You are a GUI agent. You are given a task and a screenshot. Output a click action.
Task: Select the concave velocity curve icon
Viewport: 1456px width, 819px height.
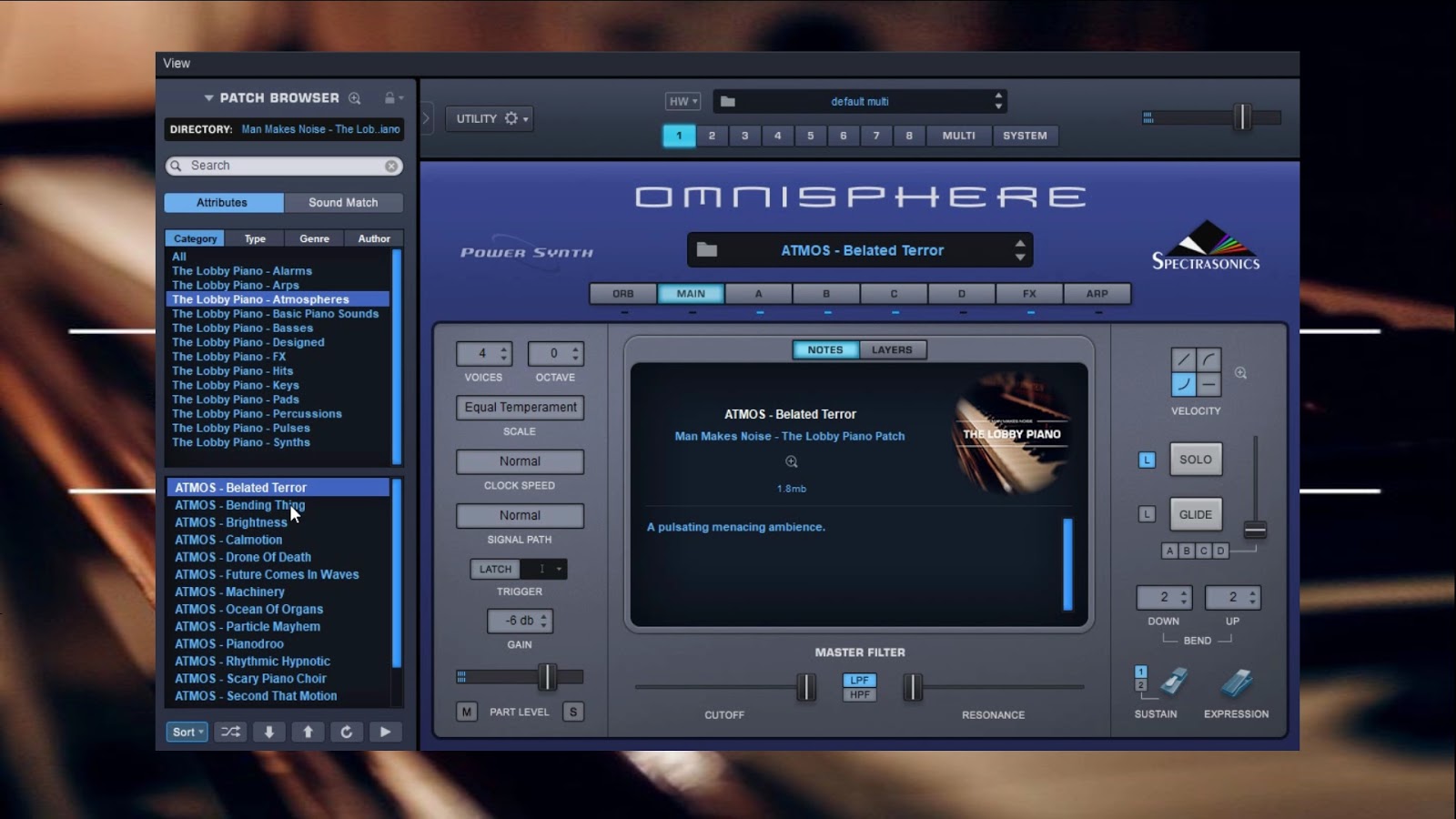1183,383
